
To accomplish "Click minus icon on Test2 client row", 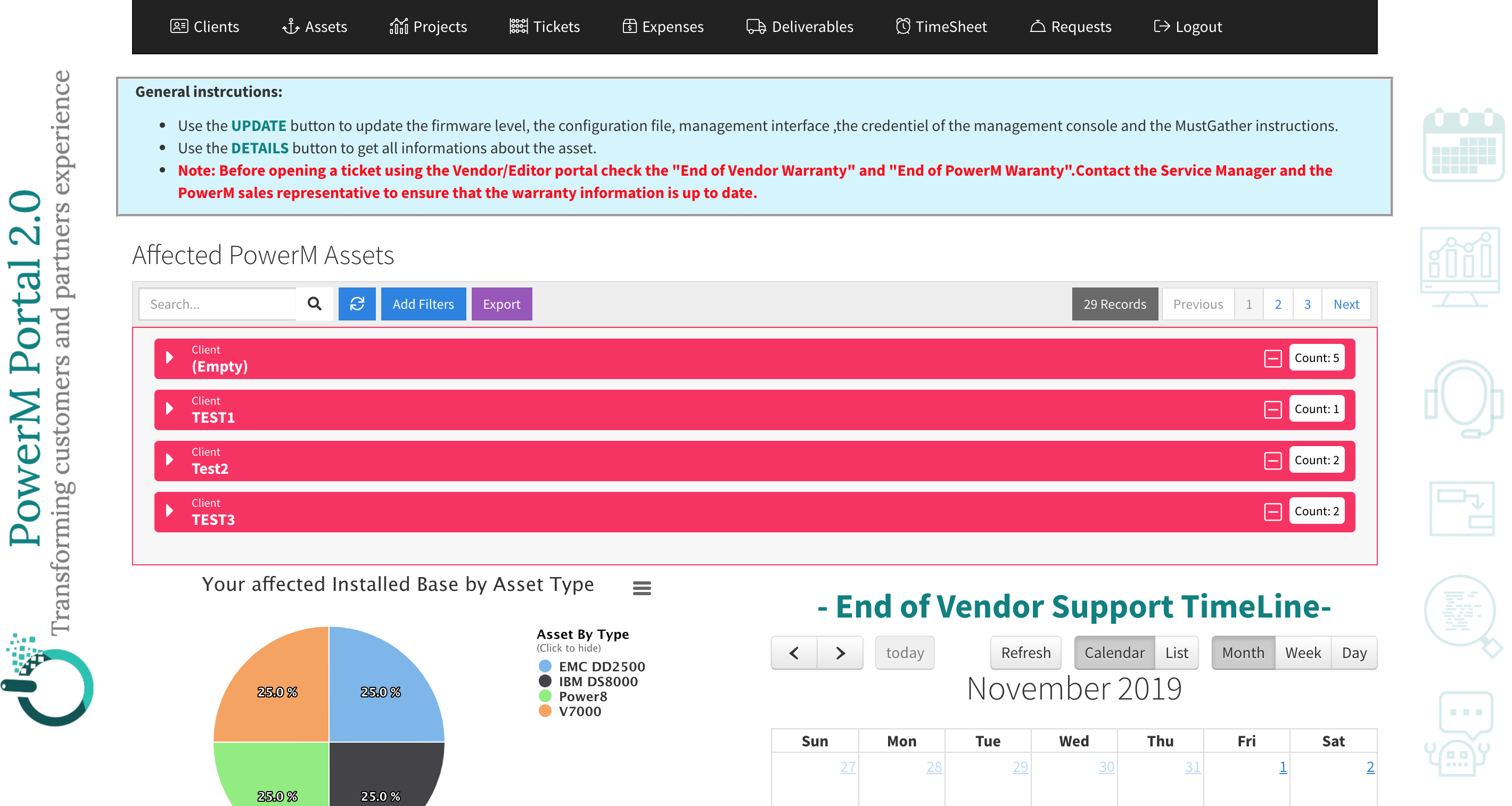I will pos(1272,460).
